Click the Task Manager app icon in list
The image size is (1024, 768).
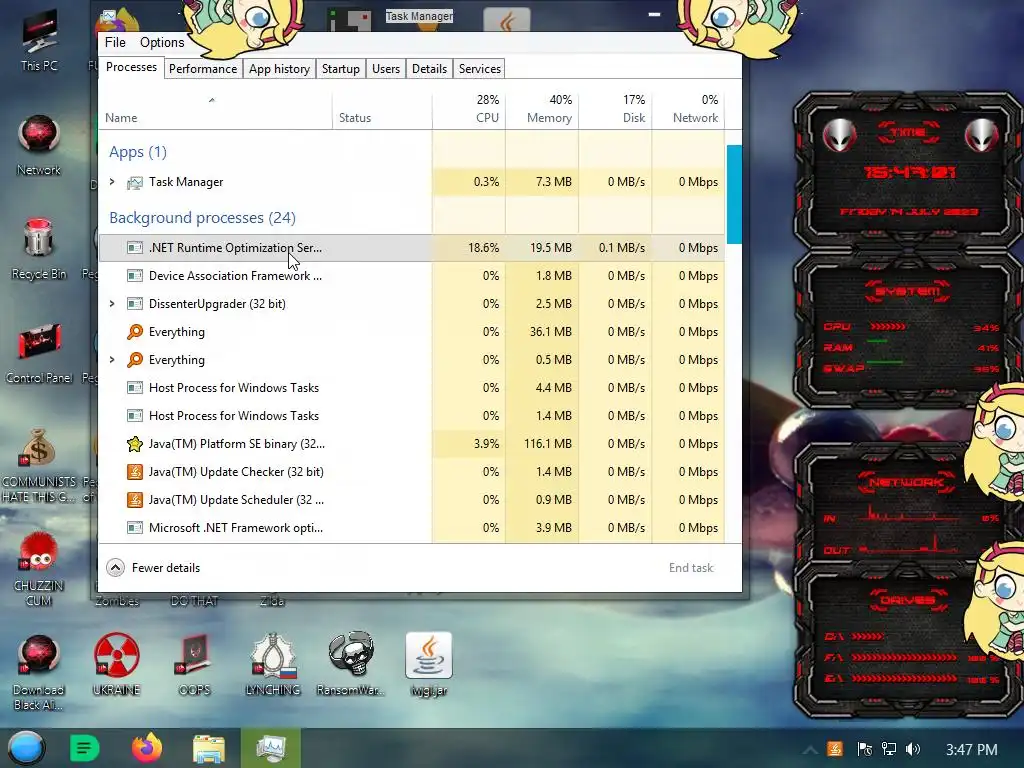tap(135, 183)
